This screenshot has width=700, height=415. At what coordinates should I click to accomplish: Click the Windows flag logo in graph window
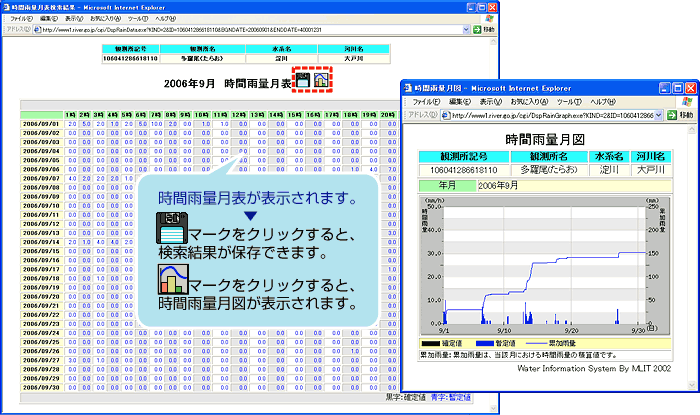coord(688,101)
